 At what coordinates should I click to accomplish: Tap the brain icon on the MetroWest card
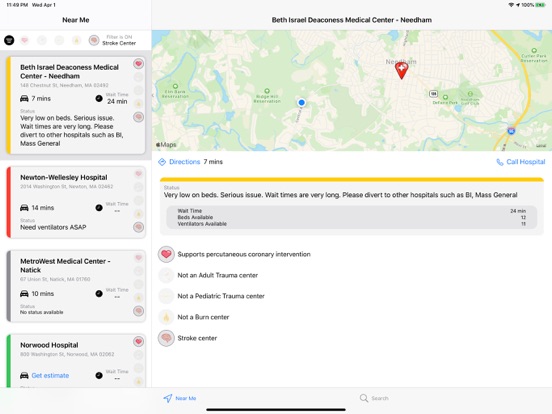pyautogui.click(x=138, y=311)
